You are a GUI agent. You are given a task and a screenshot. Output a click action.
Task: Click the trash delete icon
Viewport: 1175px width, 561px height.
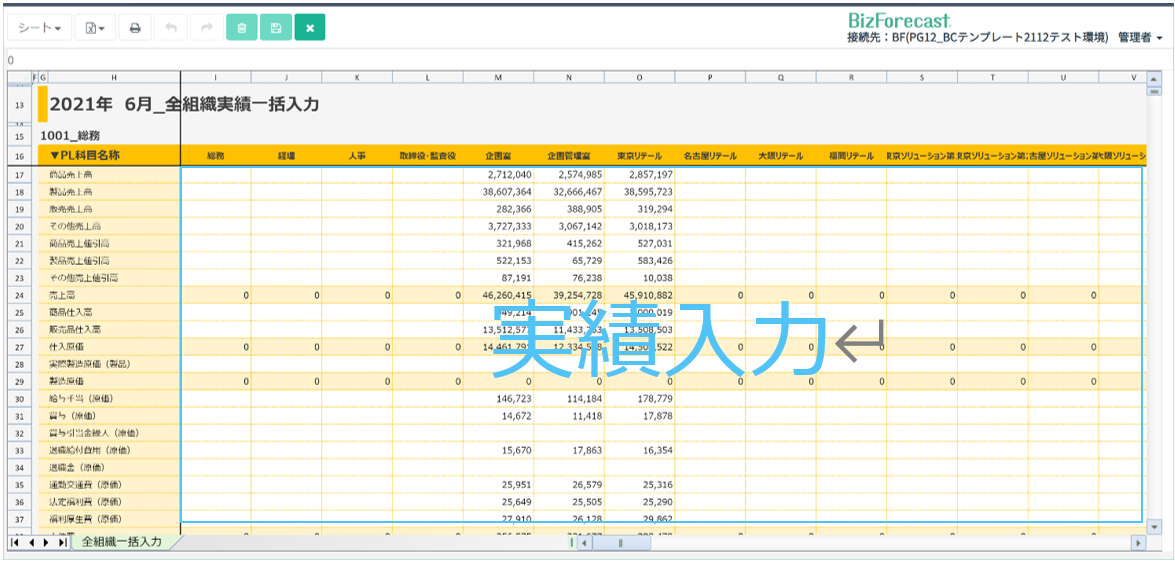point(241,28)
